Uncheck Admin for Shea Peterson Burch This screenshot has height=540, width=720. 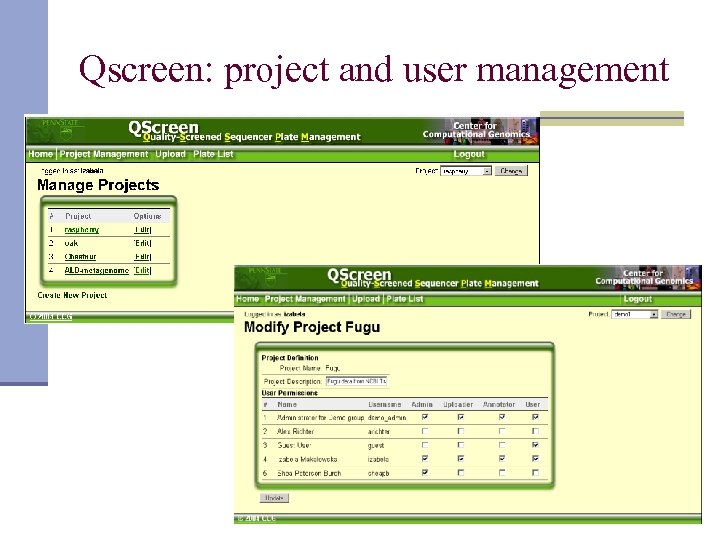425,472
